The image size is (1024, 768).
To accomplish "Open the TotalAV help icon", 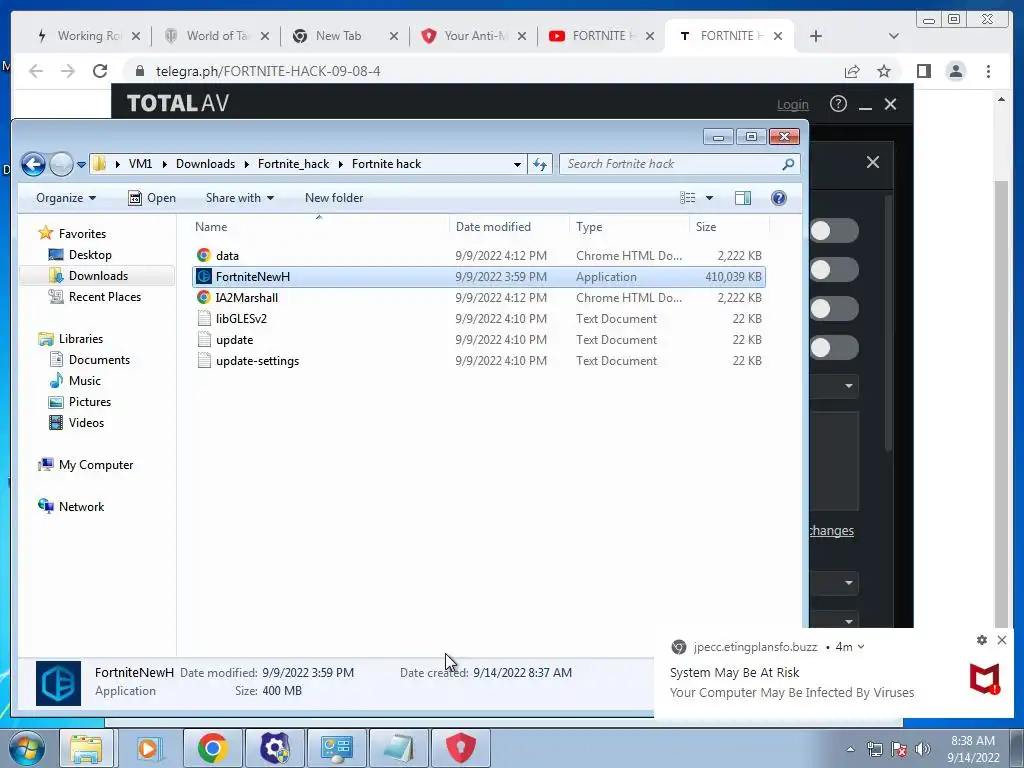I will point(838,104).
